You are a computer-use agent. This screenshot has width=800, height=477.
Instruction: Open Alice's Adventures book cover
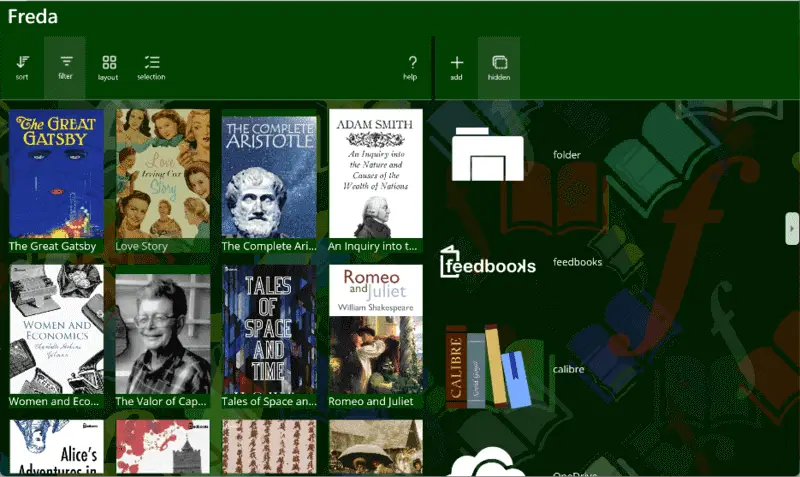[56, 447]
